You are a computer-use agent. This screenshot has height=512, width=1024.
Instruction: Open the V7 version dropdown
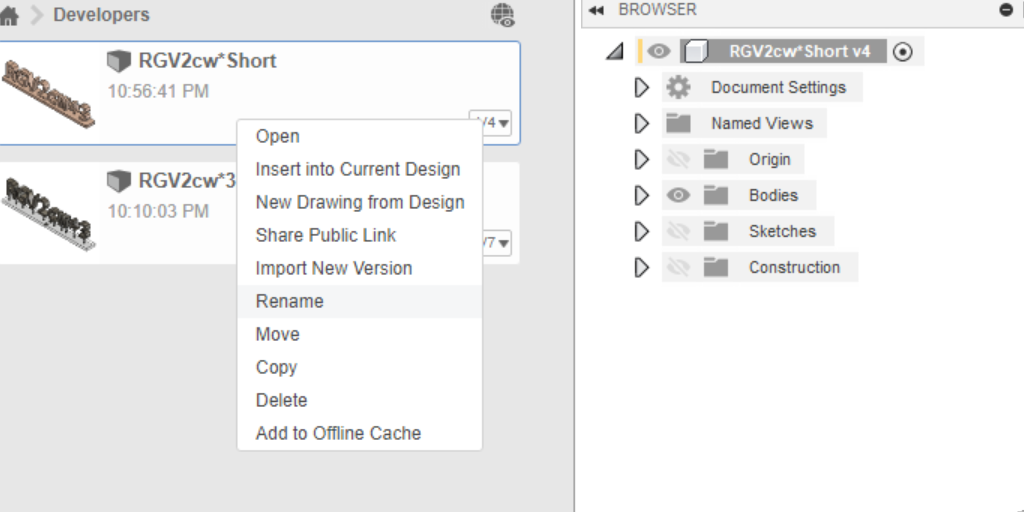click(497, 243)
